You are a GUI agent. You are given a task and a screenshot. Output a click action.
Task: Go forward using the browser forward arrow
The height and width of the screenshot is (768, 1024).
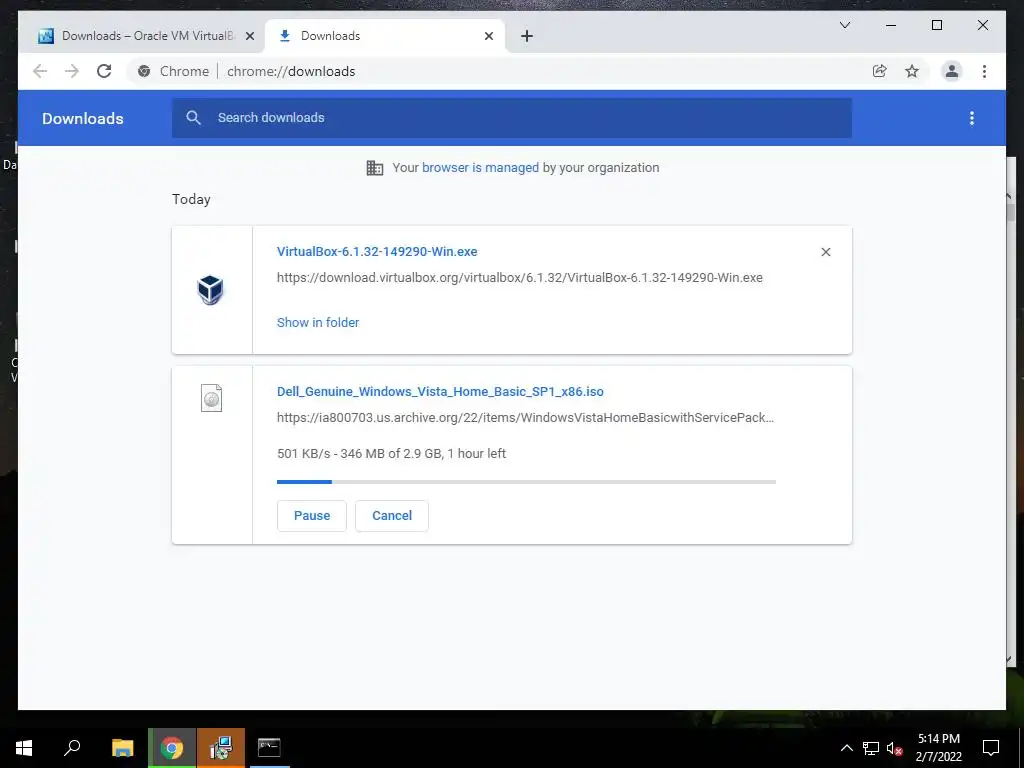(72, 71)
